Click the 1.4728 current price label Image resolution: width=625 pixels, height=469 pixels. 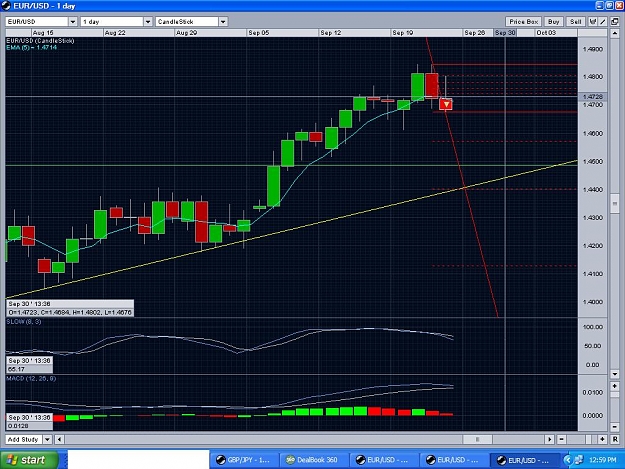(x=592, y=97)
